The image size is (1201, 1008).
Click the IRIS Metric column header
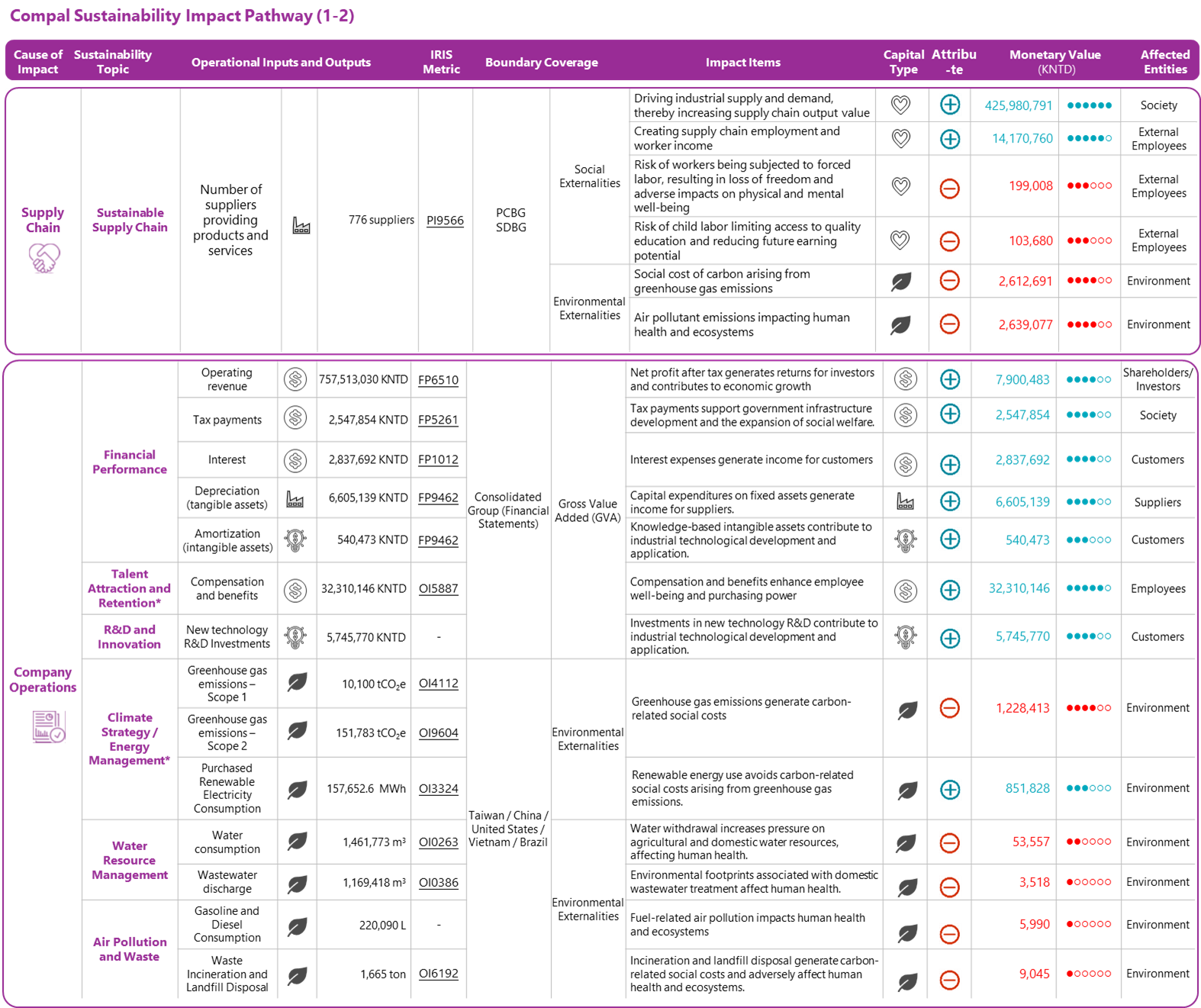[441, 62]
